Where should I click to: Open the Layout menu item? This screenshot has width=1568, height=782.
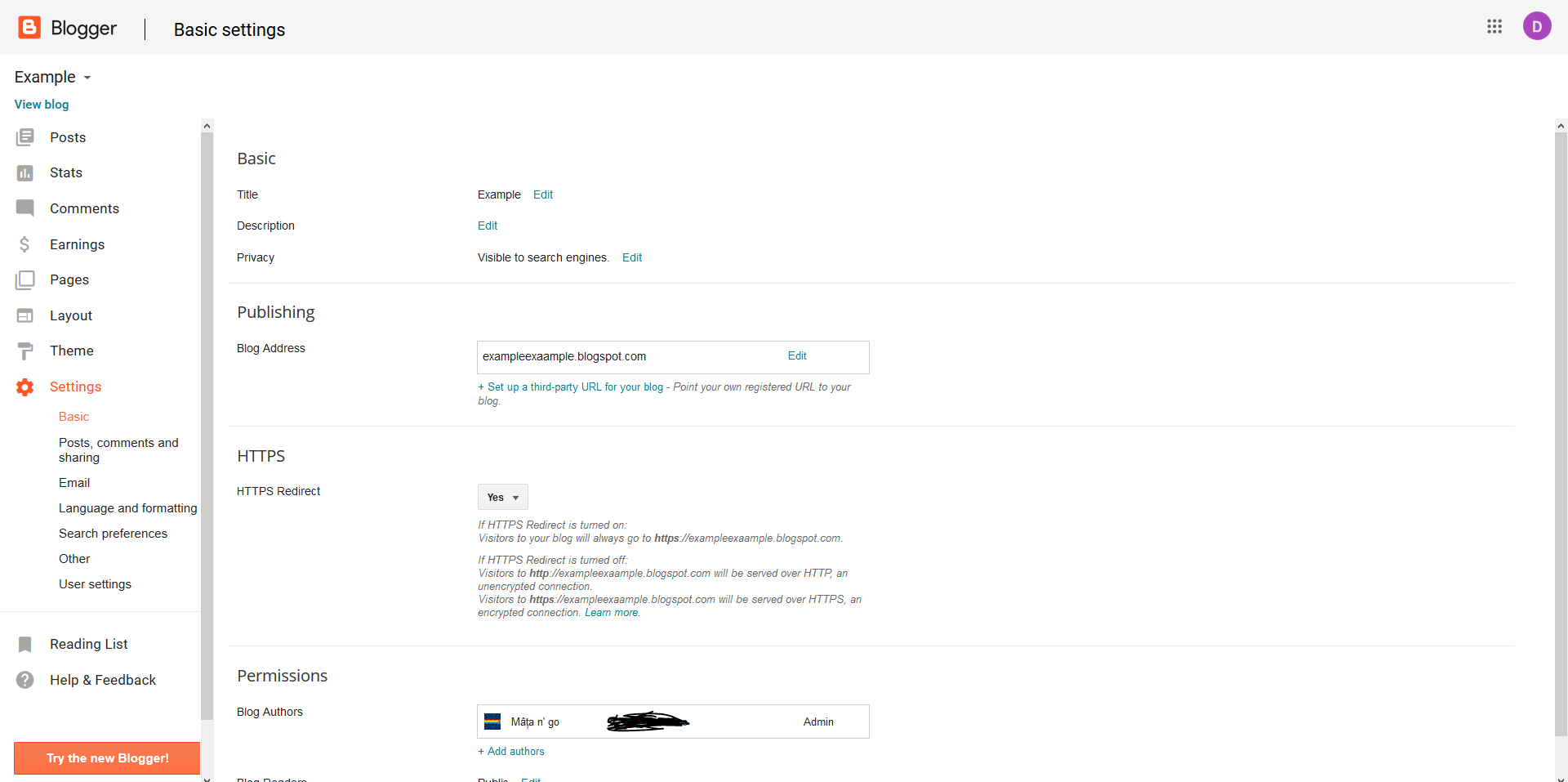[x=71, y=315]
